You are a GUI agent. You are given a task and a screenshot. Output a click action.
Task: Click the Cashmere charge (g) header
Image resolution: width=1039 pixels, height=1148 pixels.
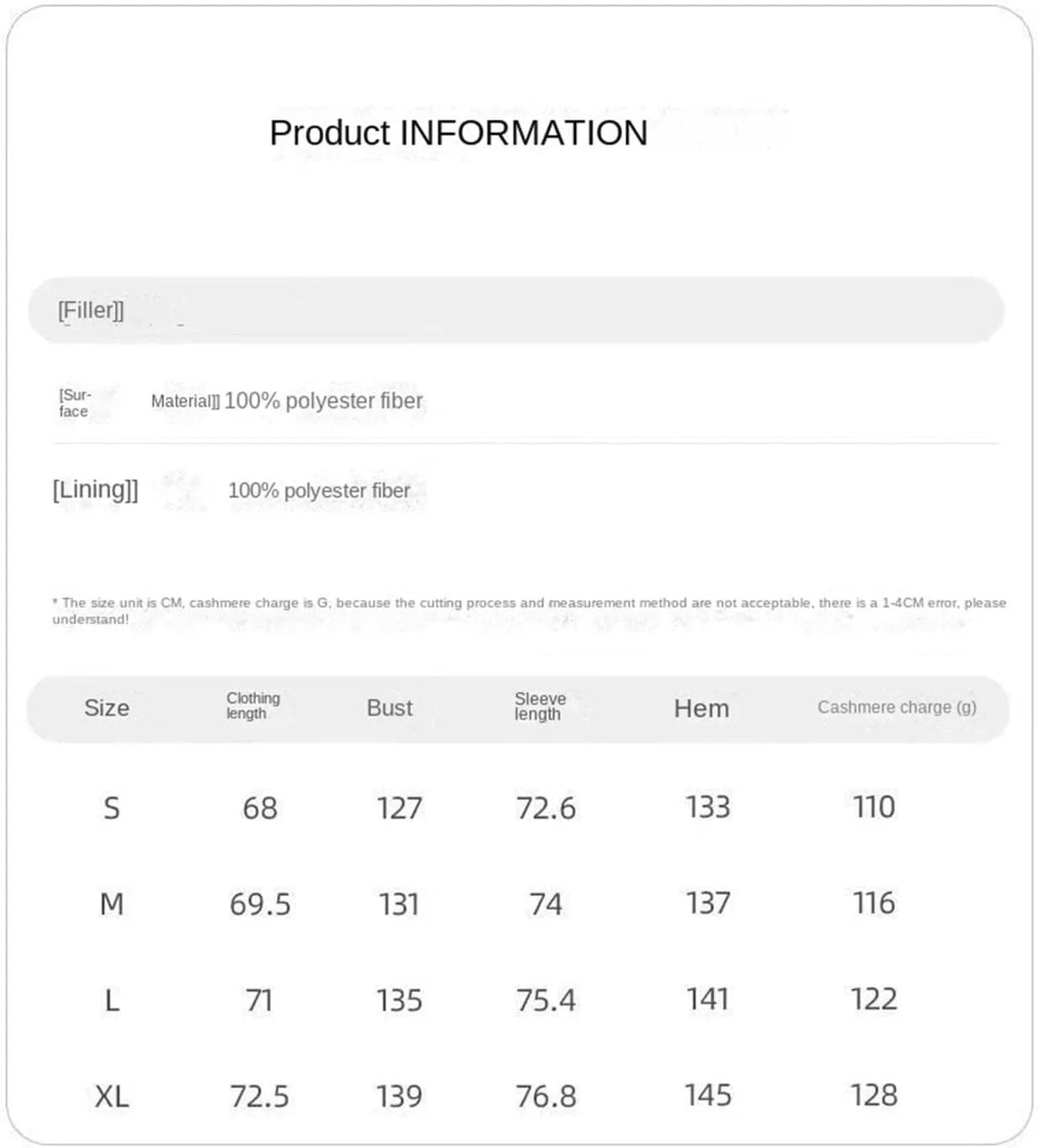[897, 707]
